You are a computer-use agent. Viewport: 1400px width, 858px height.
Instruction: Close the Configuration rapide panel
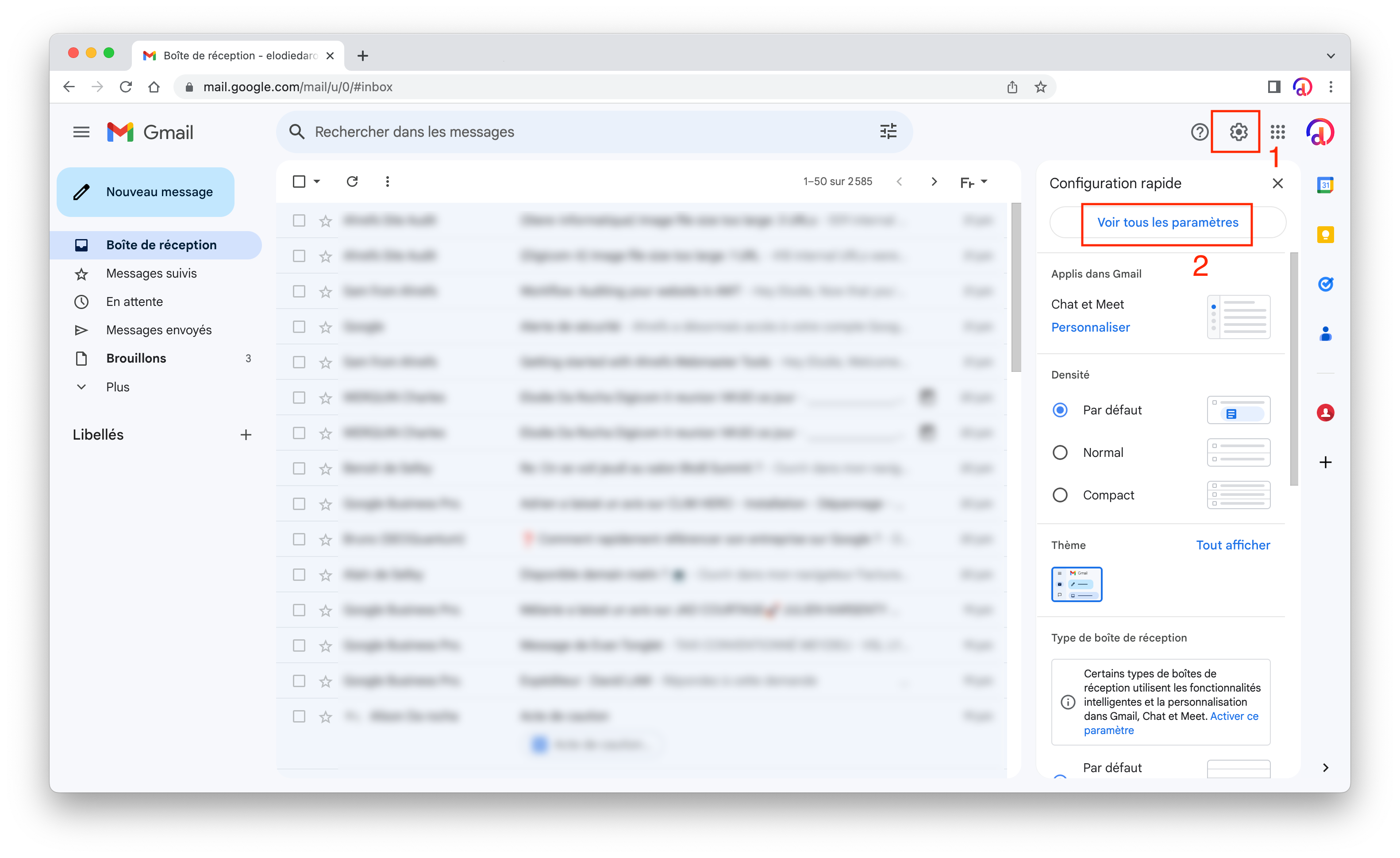click(x=1277, y=183)
